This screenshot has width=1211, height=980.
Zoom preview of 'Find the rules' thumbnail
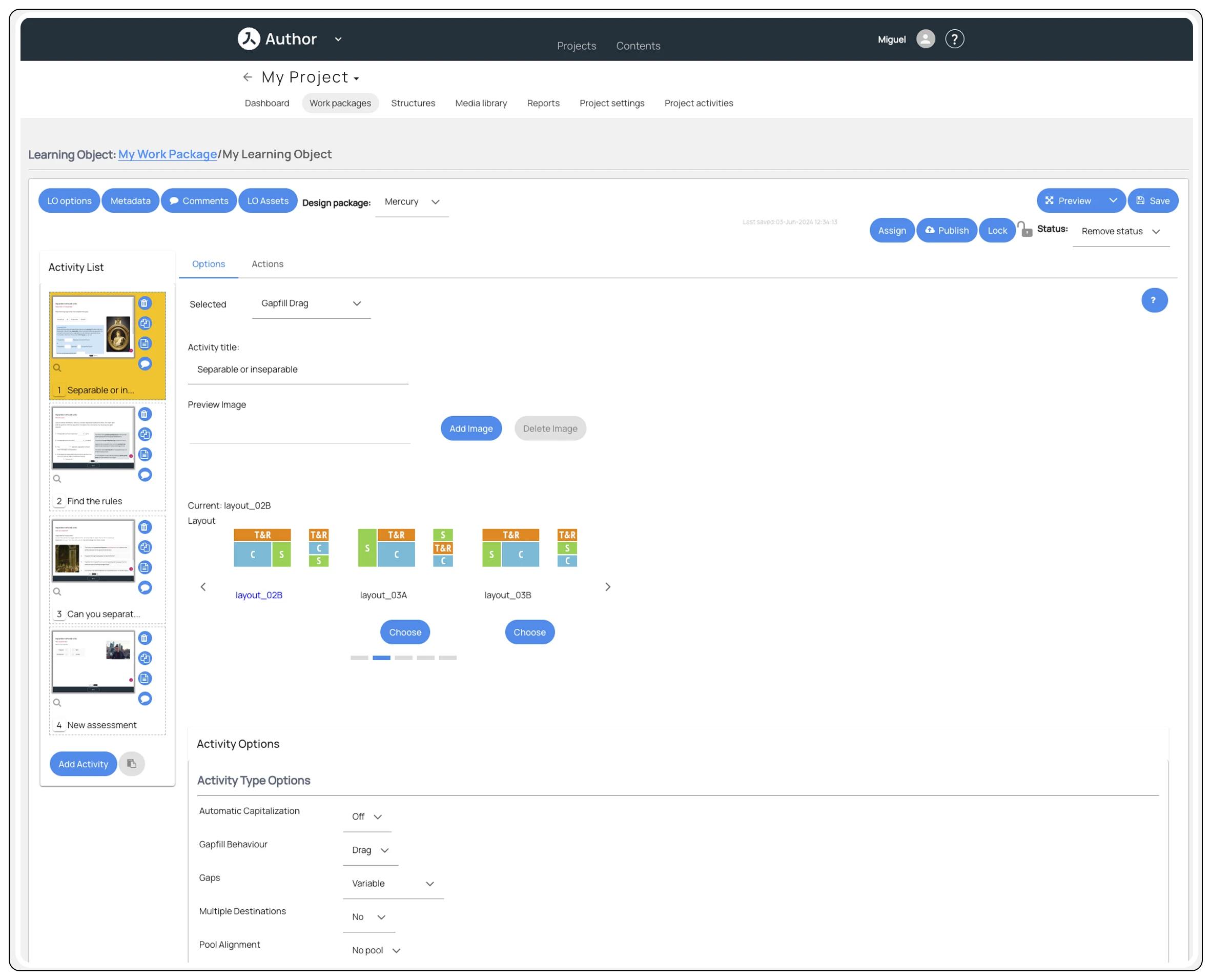tap(57, 479)
